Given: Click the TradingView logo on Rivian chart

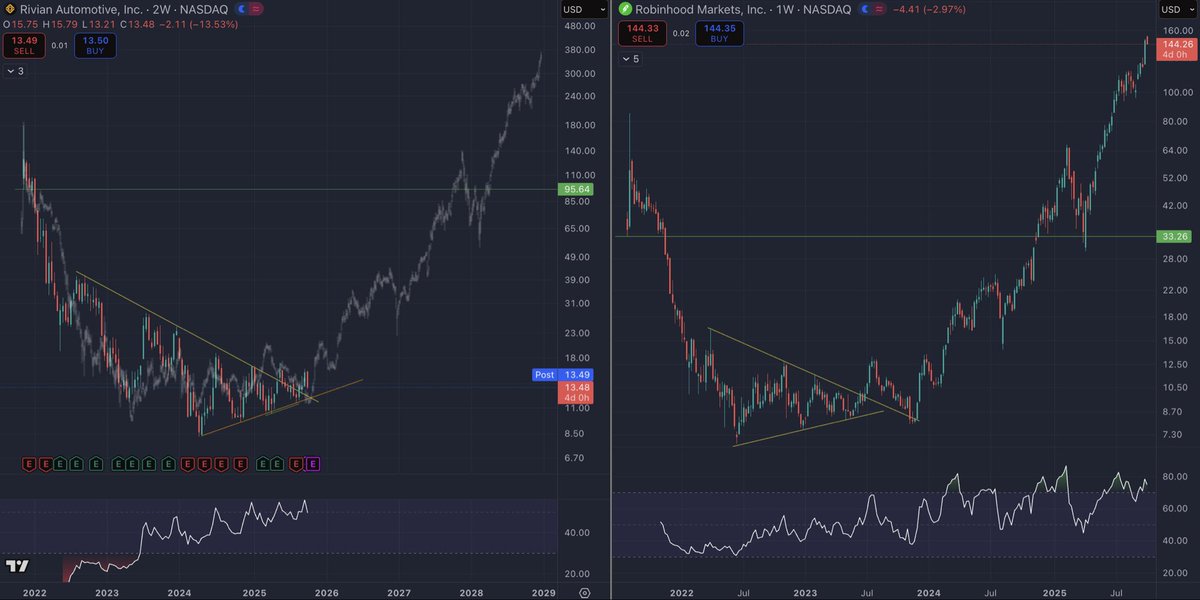Looking at the screenshot, I should click(17, 566).
